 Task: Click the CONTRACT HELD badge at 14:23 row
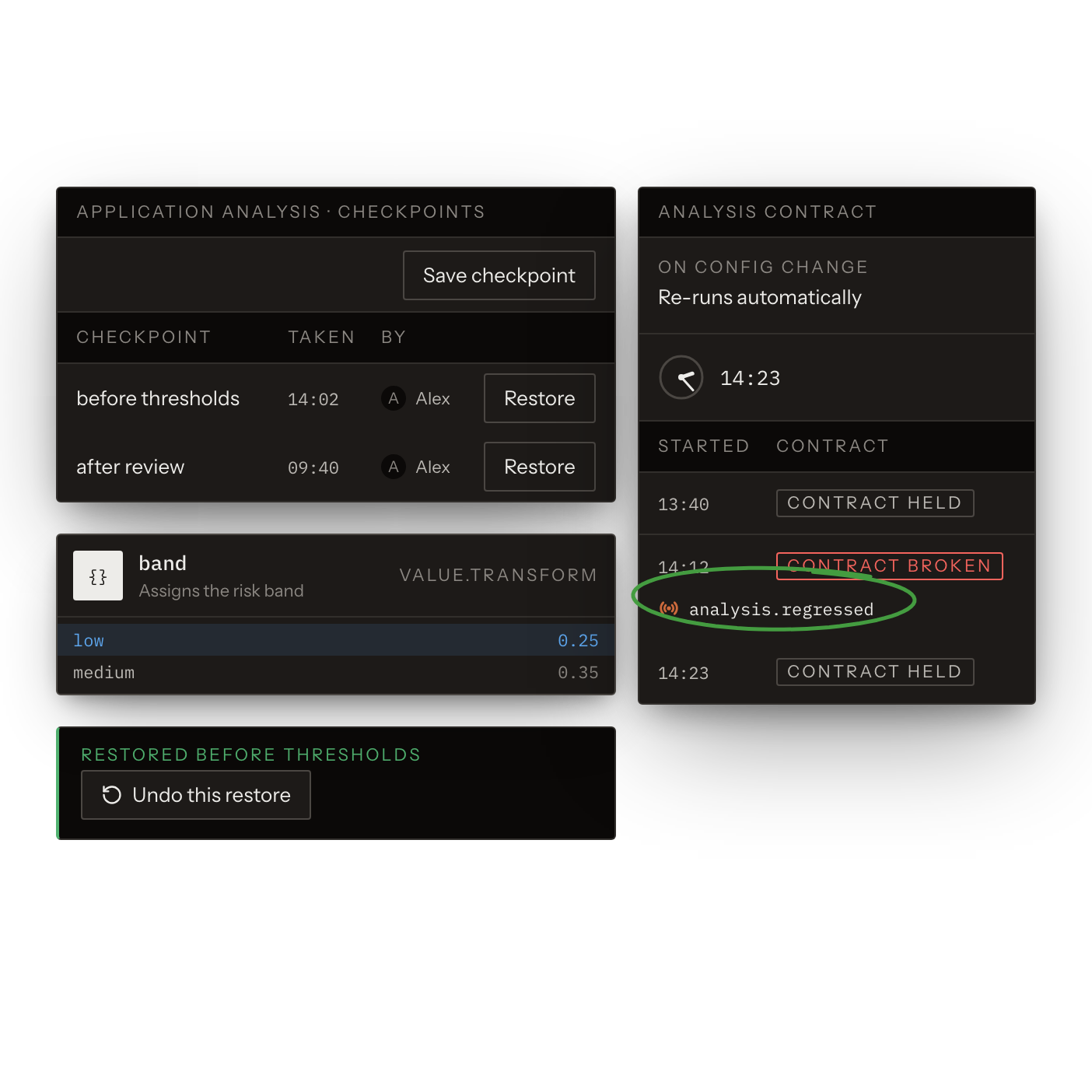875,672
